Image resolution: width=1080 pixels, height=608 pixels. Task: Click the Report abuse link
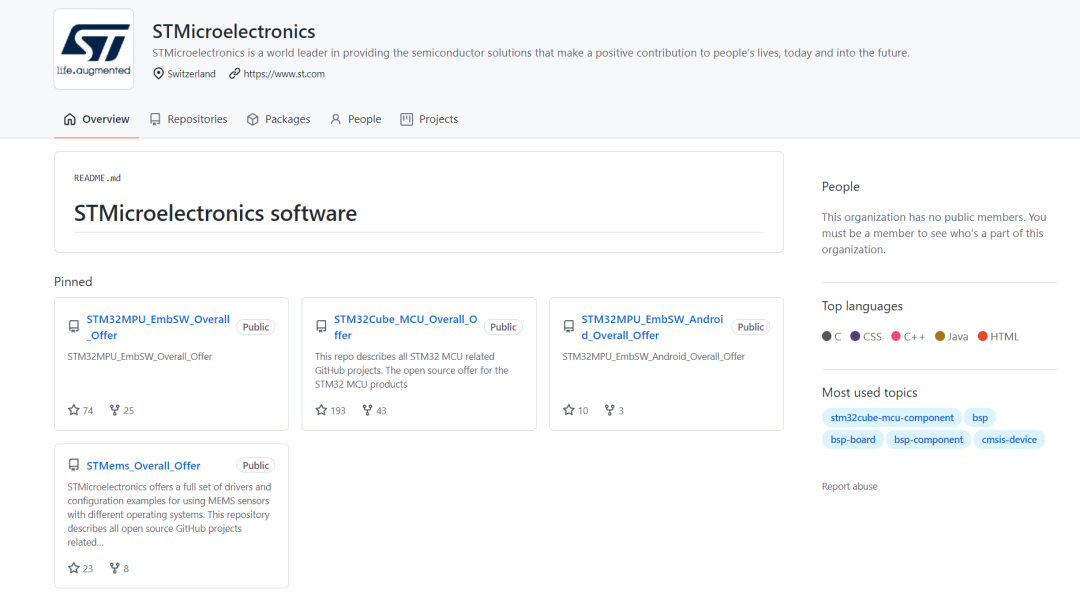(x=849, y=486)
